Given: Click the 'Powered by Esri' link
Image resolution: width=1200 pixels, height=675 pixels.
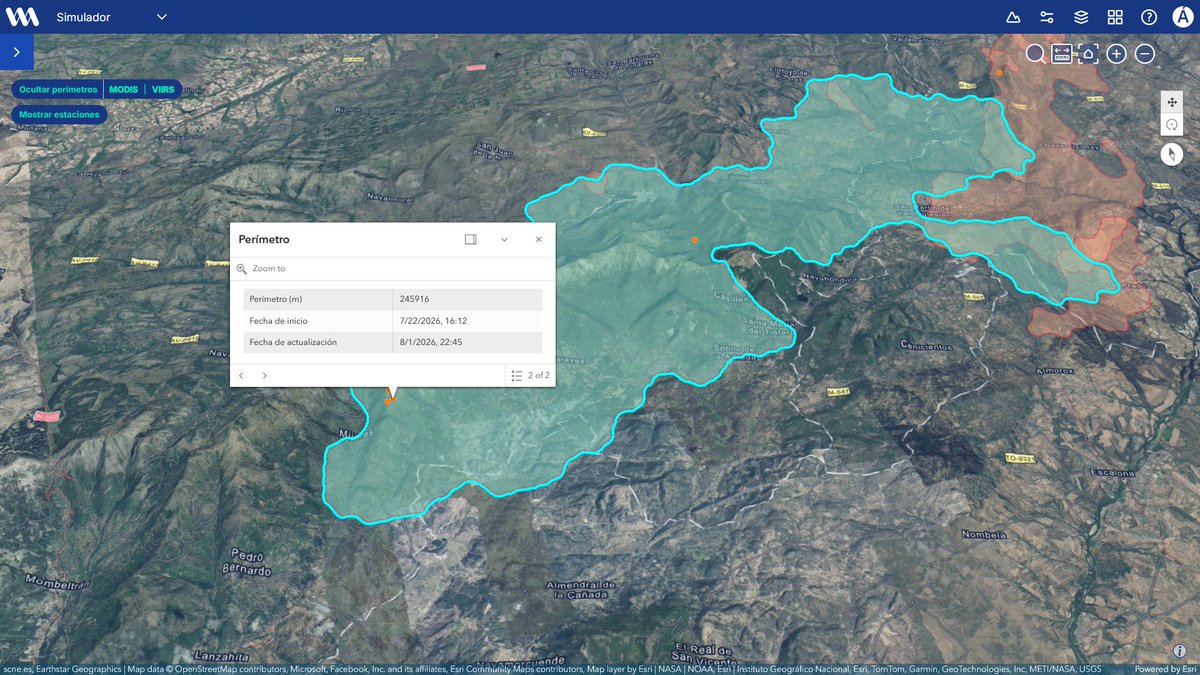Looking at the screenshot, I should point(1165,669).
